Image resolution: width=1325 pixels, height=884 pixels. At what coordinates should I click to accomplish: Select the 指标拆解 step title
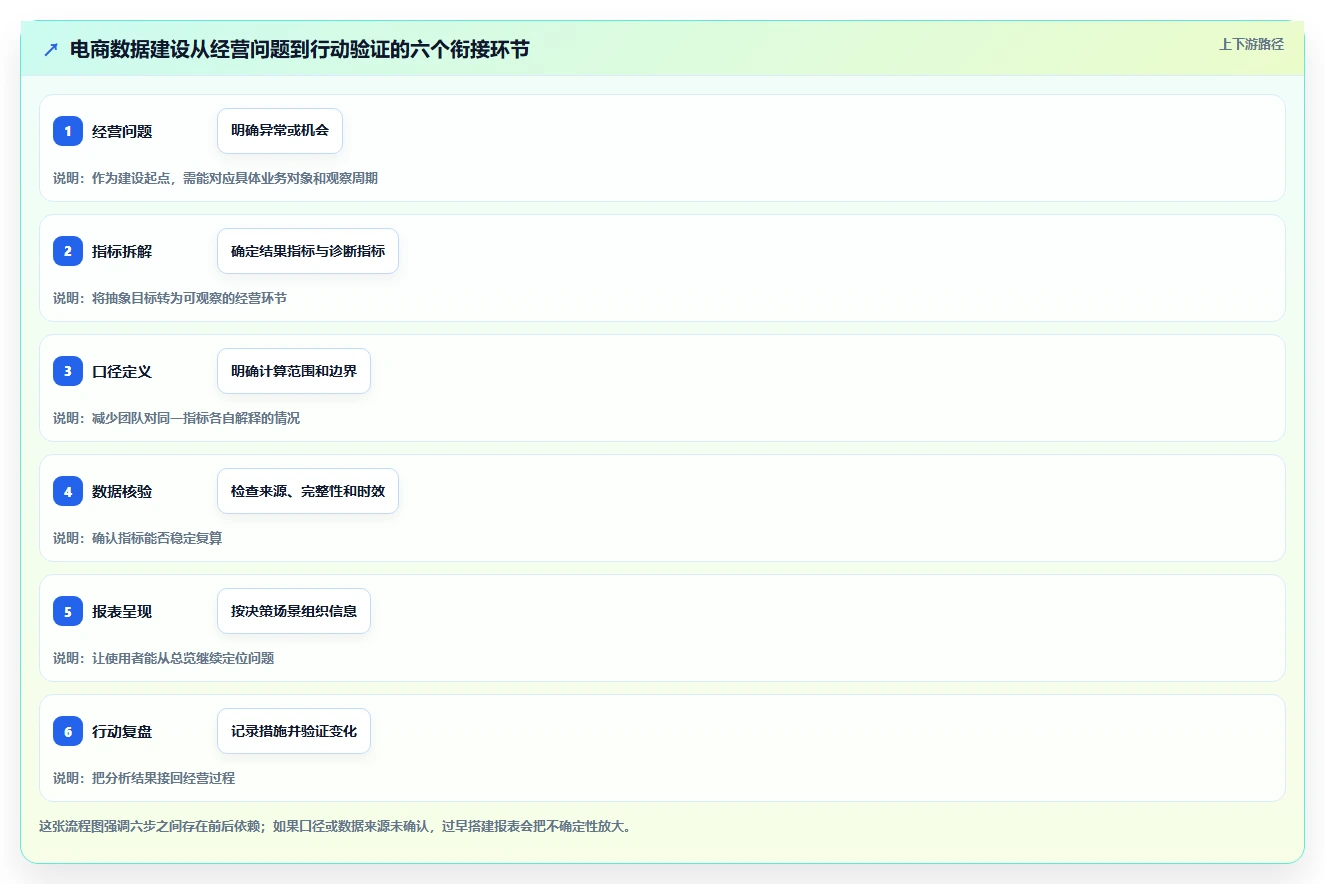[x=122, y=251]
